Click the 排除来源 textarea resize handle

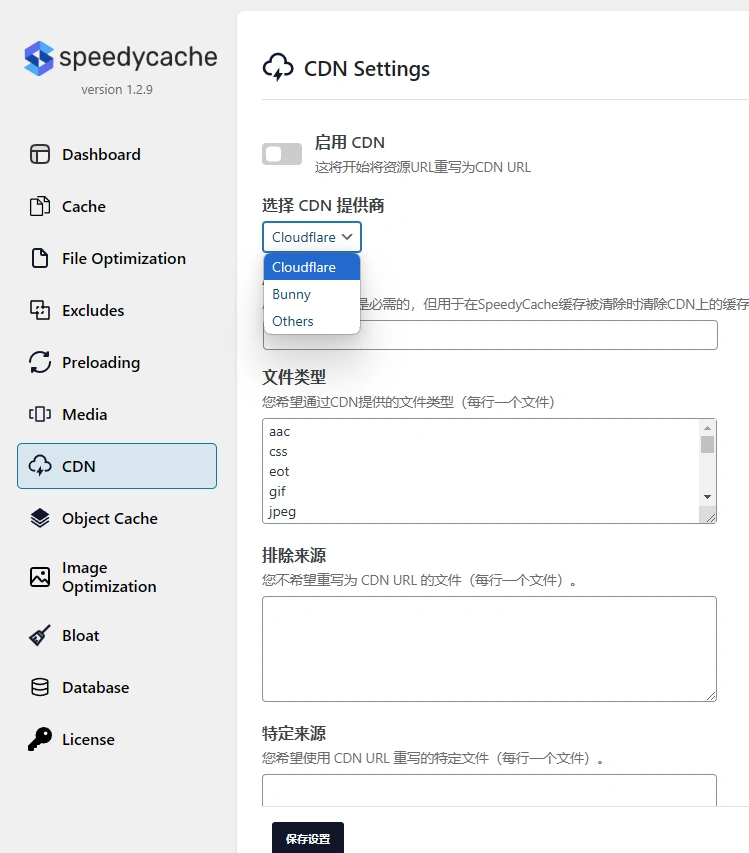[x=710, y=696]
